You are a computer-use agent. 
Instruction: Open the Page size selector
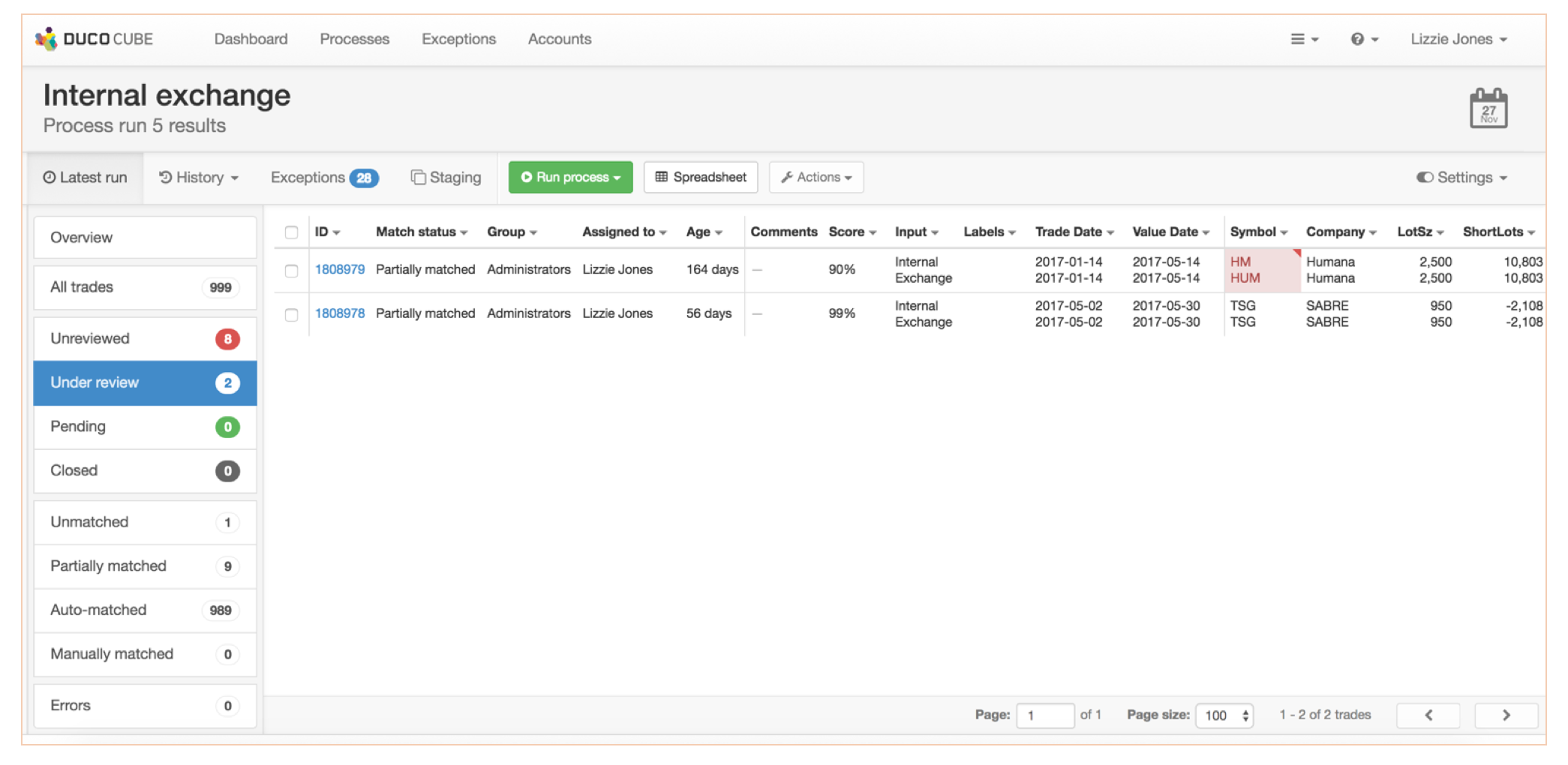(x=1224, y=715)
